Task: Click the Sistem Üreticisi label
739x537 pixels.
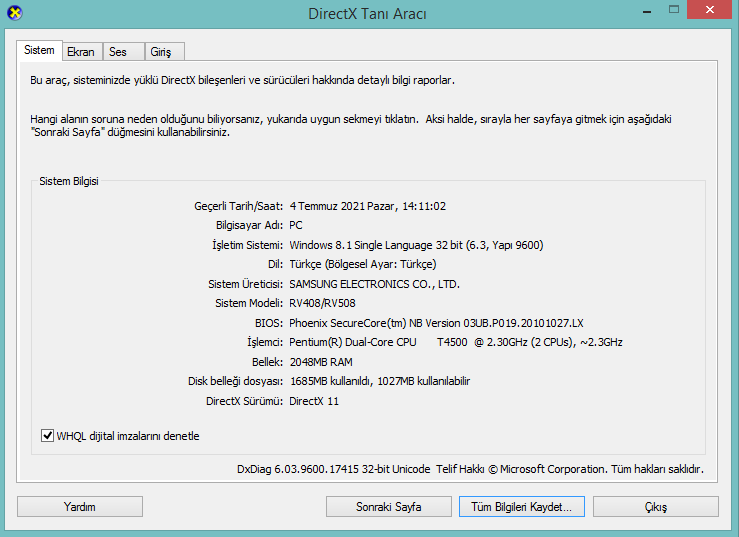Action: [246, 284]
